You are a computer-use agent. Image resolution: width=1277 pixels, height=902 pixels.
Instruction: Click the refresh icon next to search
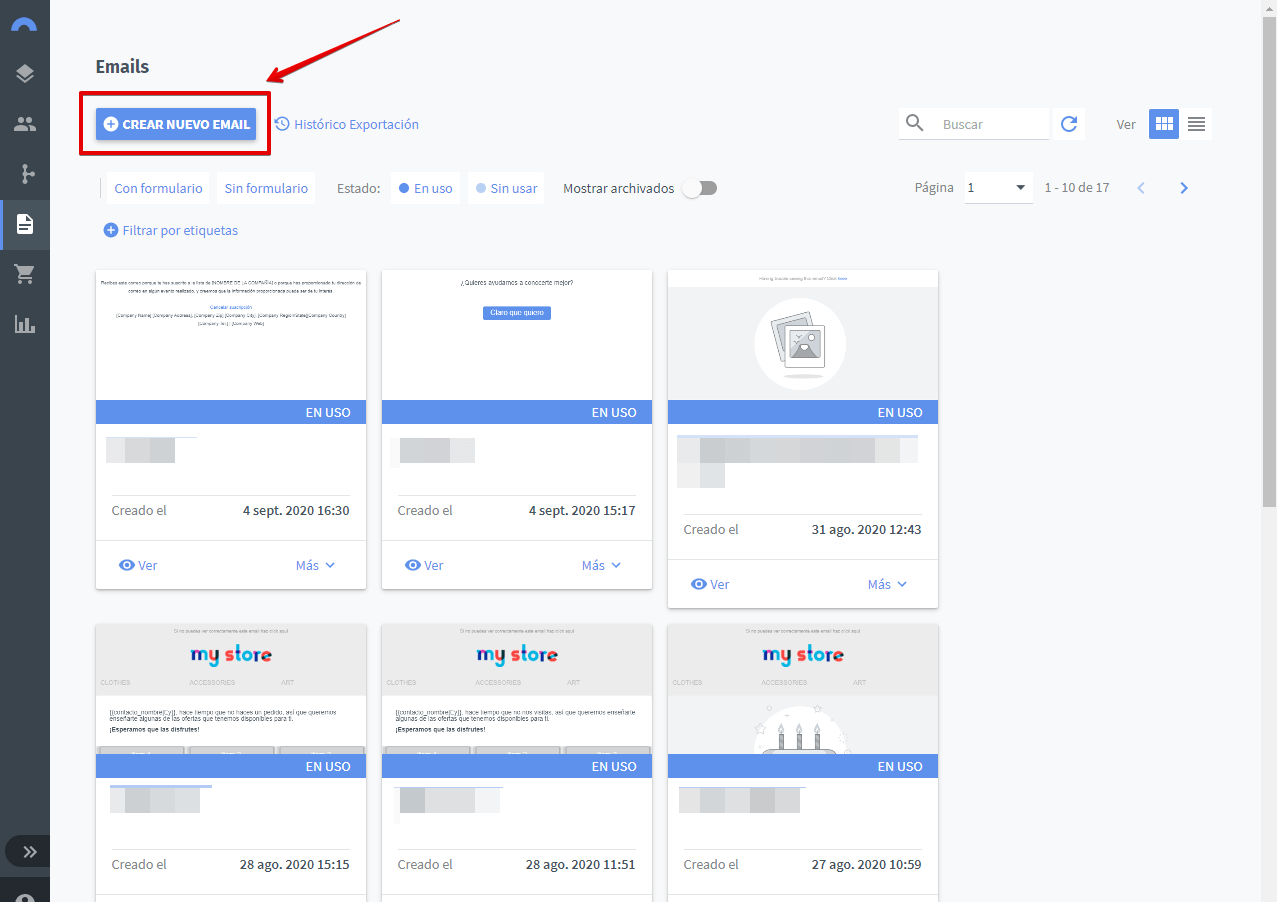coord(1069,124)
